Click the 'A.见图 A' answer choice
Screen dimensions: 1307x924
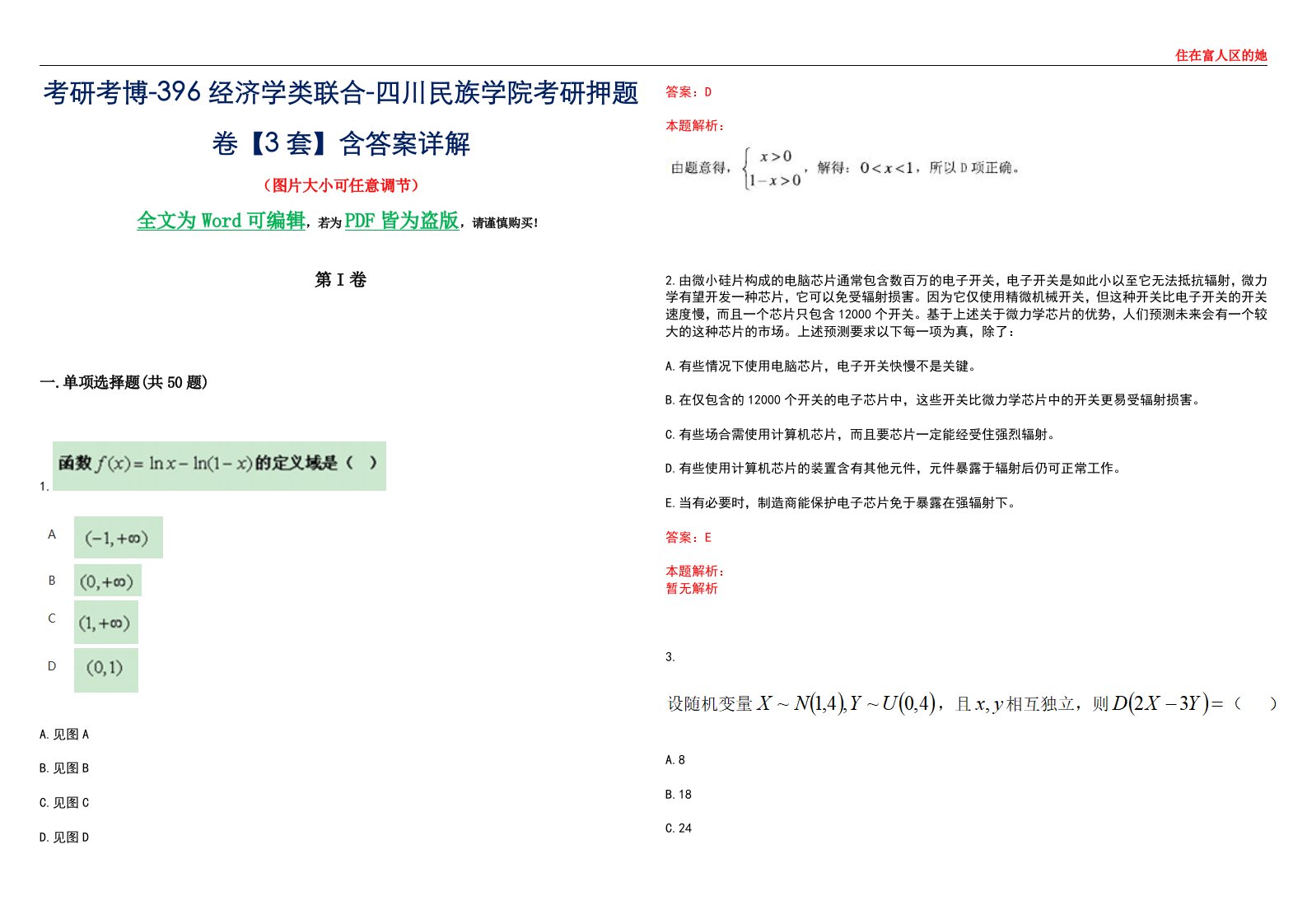tap(64, 735)
